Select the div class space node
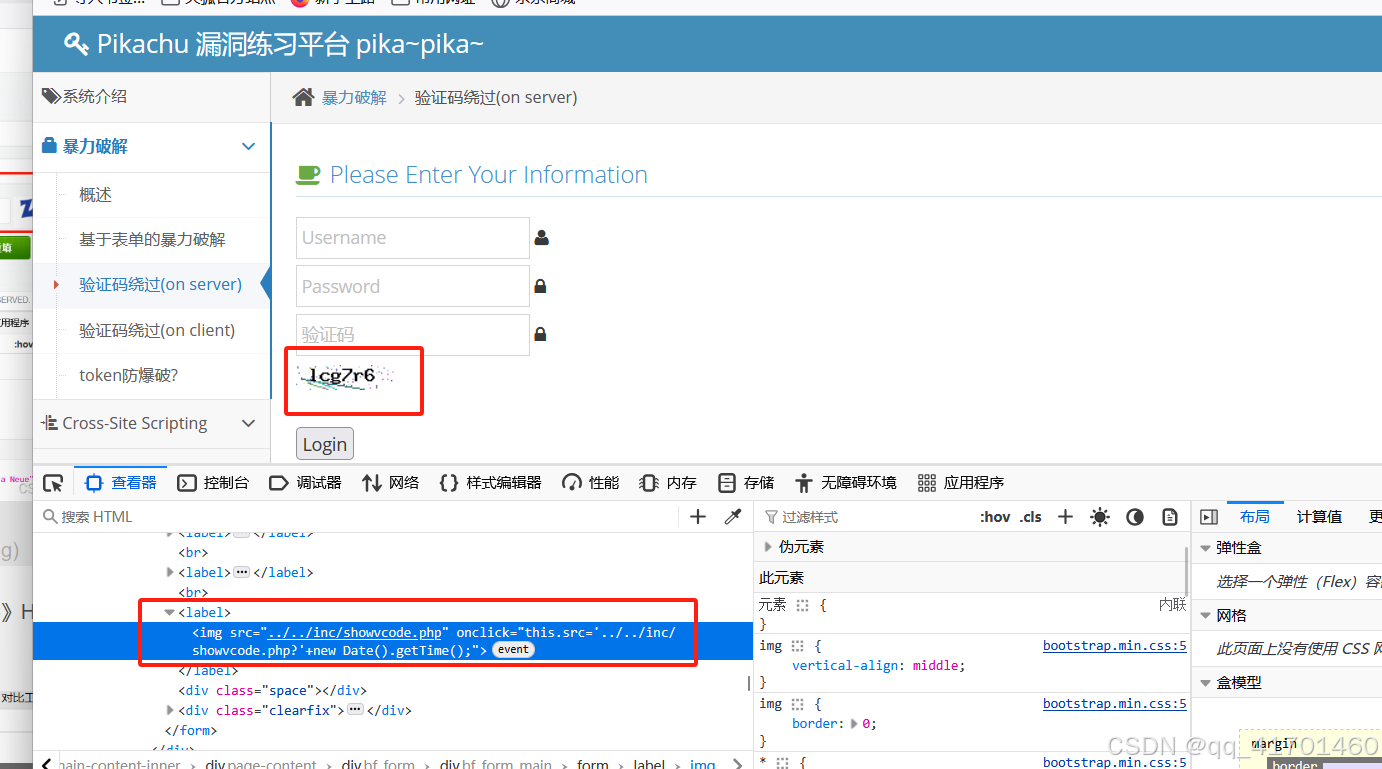The width and height of the screenshot is (1382, 769). (272, 690)
